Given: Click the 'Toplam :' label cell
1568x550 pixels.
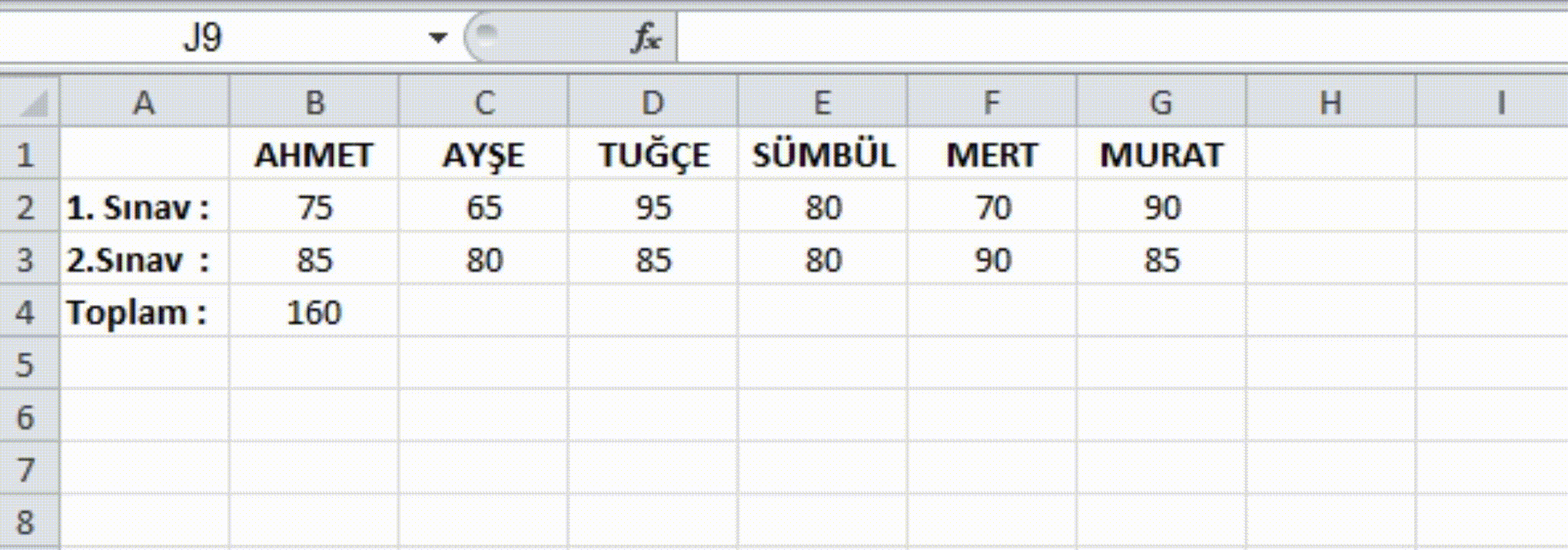Looking at the screenshot, I should coord(144,313).
